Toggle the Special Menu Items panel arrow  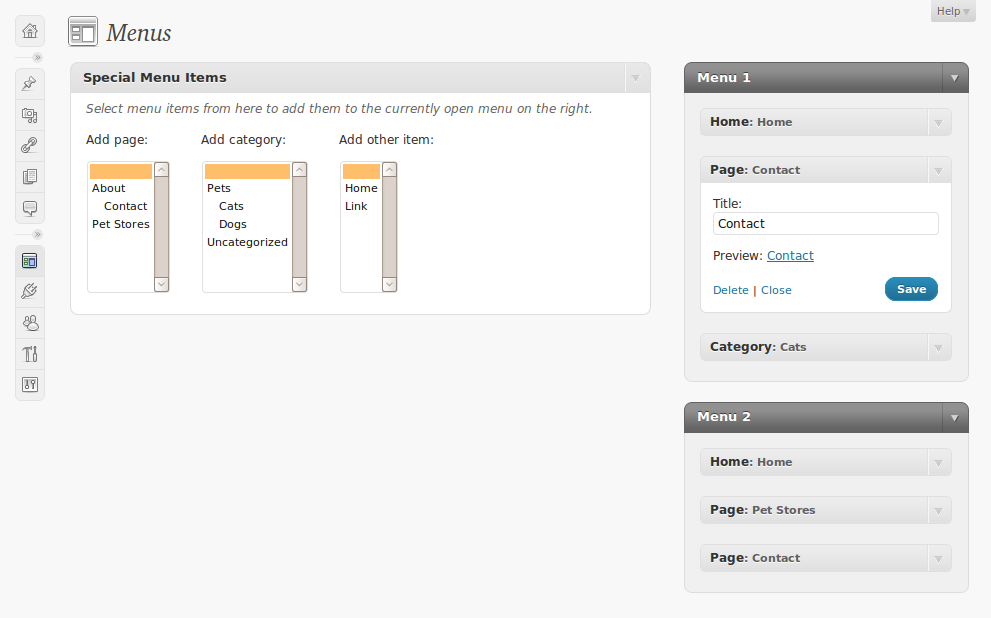pyautogui.click(x=635, y=78)
